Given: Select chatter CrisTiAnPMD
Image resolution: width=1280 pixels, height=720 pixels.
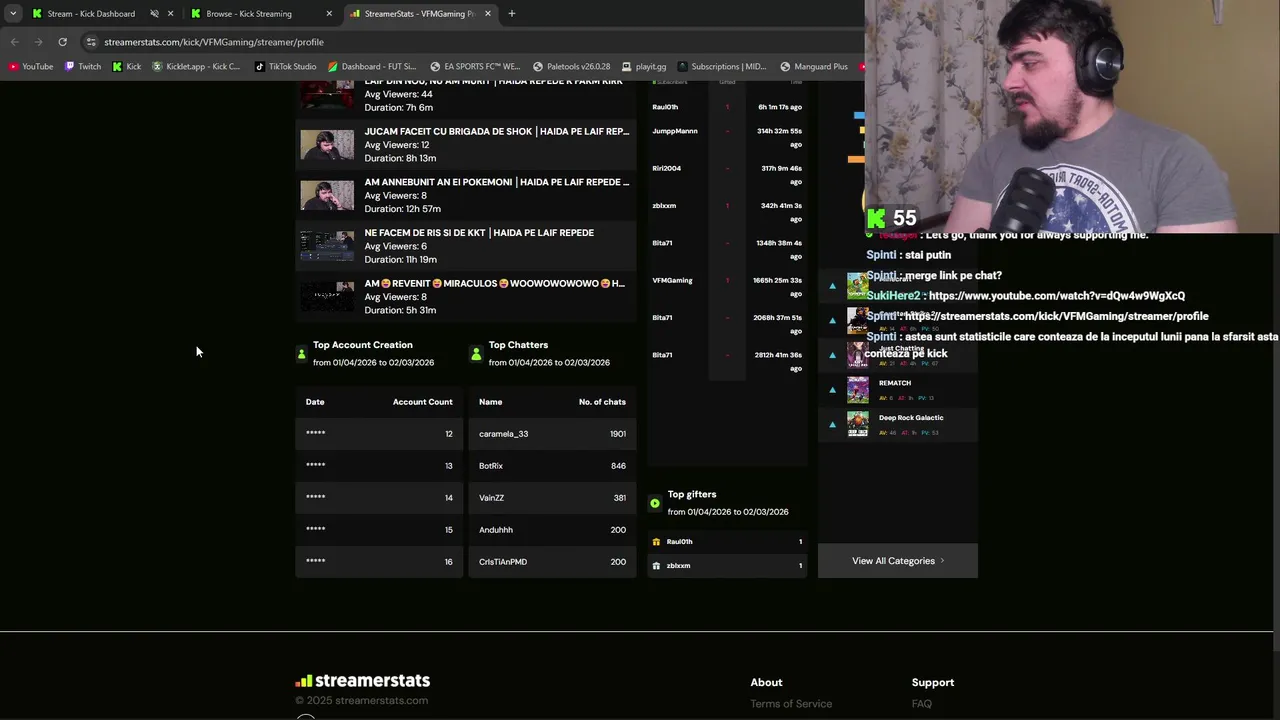Looking at the screenshot, I should [x=503, y=562].
